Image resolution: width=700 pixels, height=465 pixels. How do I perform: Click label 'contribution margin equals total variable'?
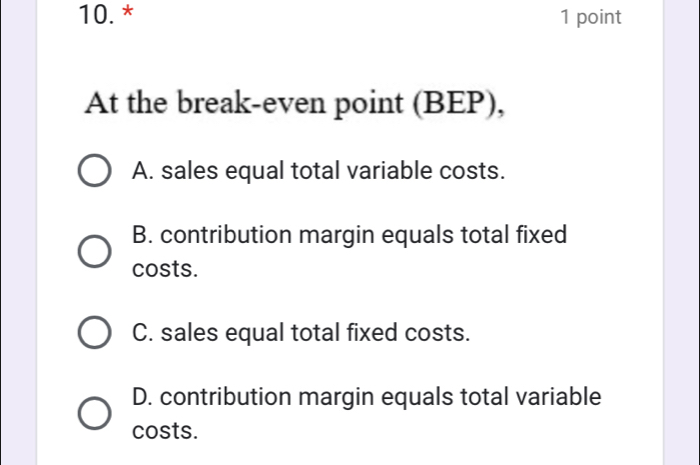click(380, 397)
